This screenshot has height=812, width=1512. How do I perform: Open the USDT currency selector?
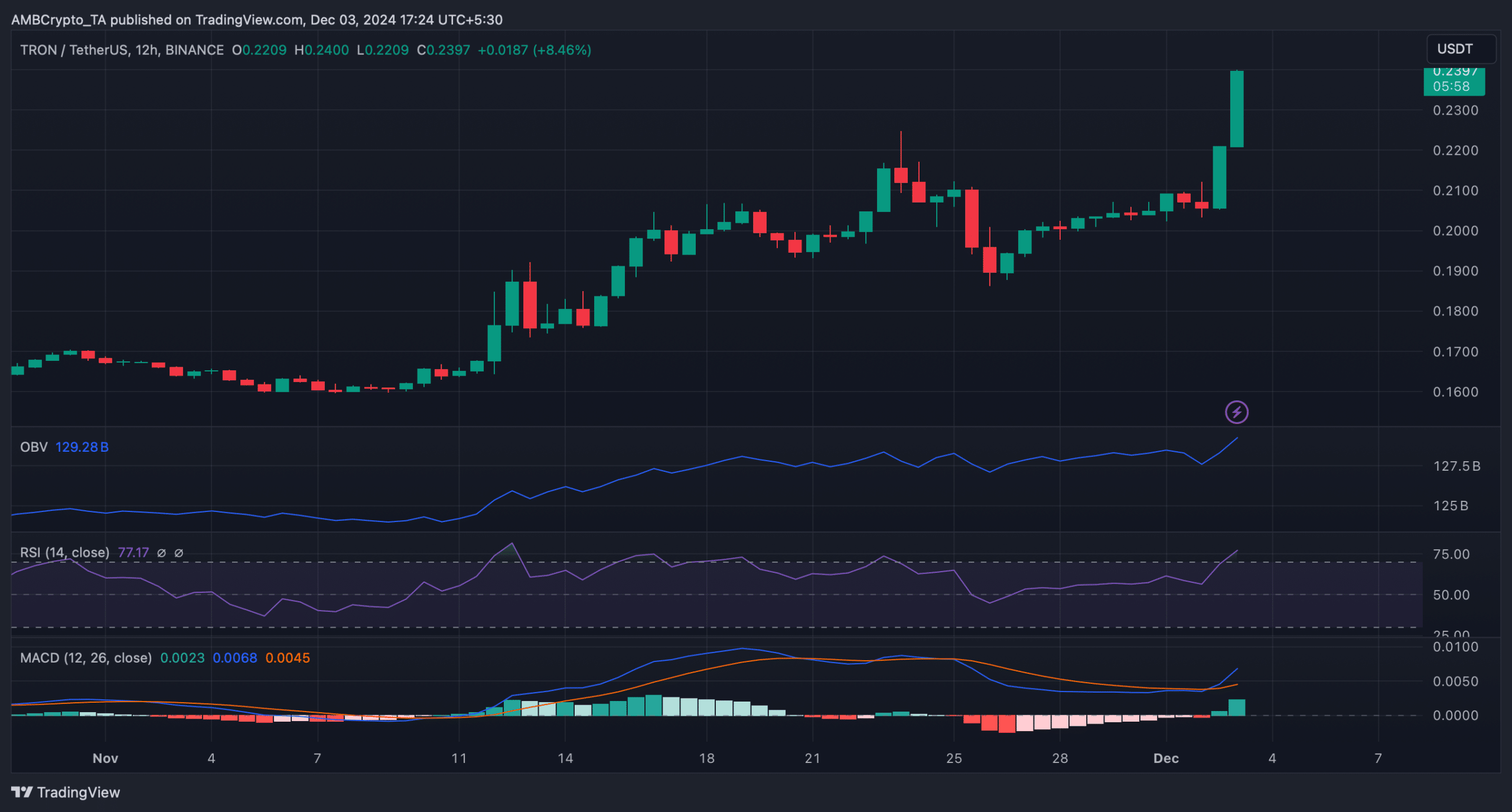click(x=1462, y=49)
